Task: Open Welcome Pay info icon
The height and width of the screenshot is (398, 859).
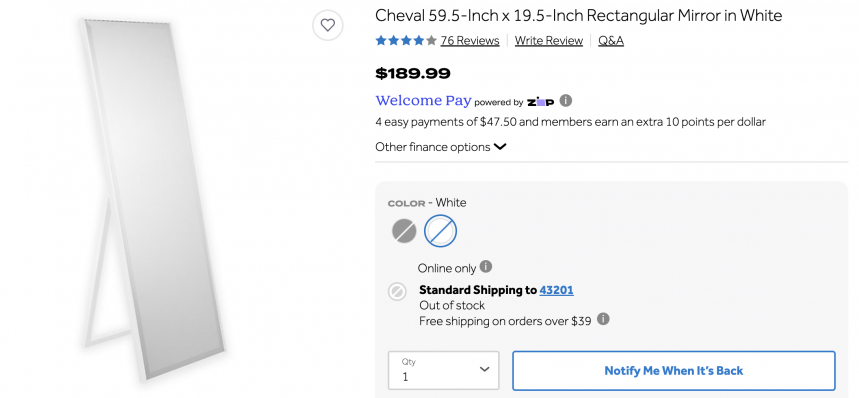Action: pyautogui.click(x=566, y=101)
